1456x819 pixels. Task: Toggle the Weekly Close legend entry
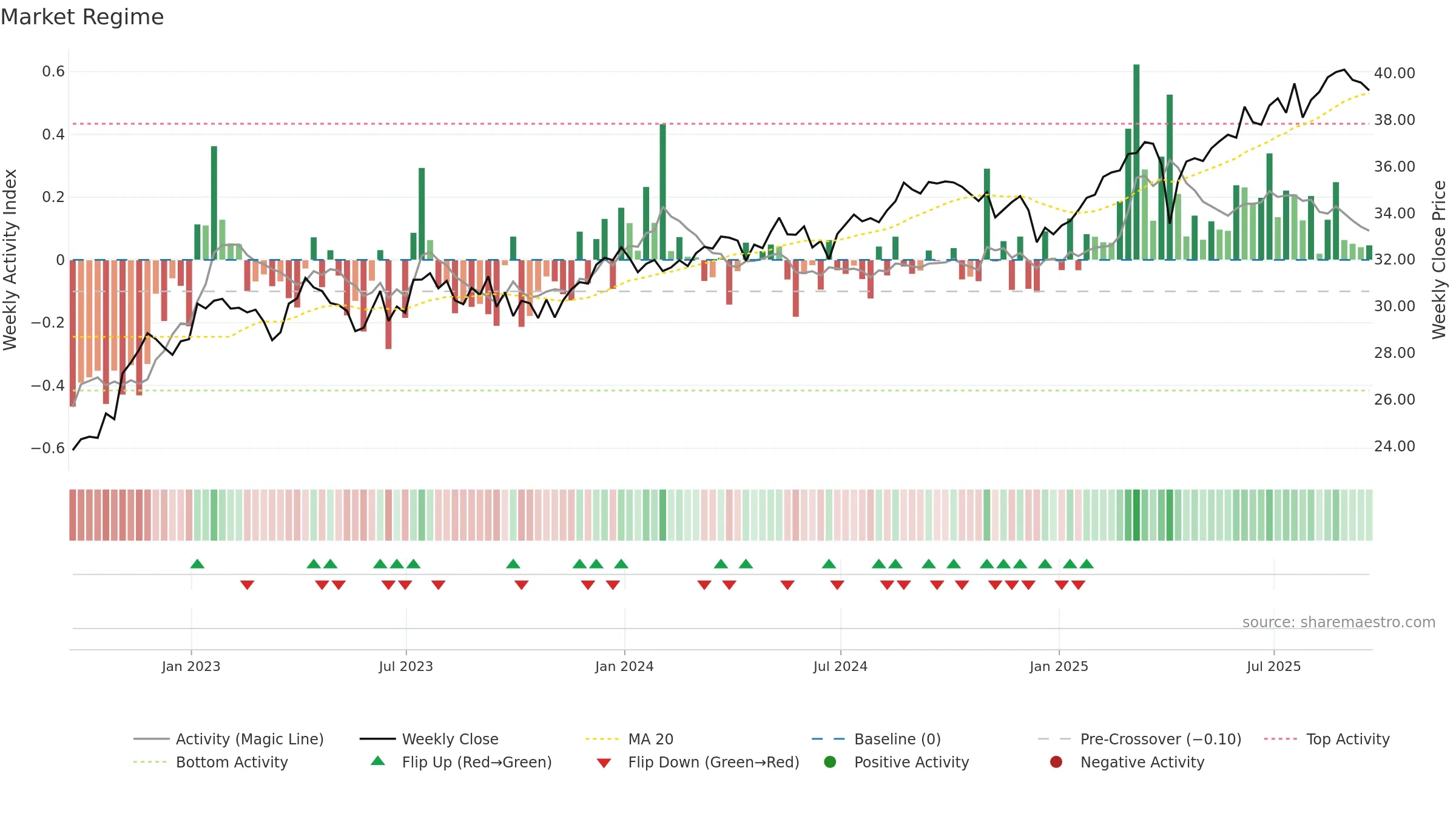[x=429, y=739]
